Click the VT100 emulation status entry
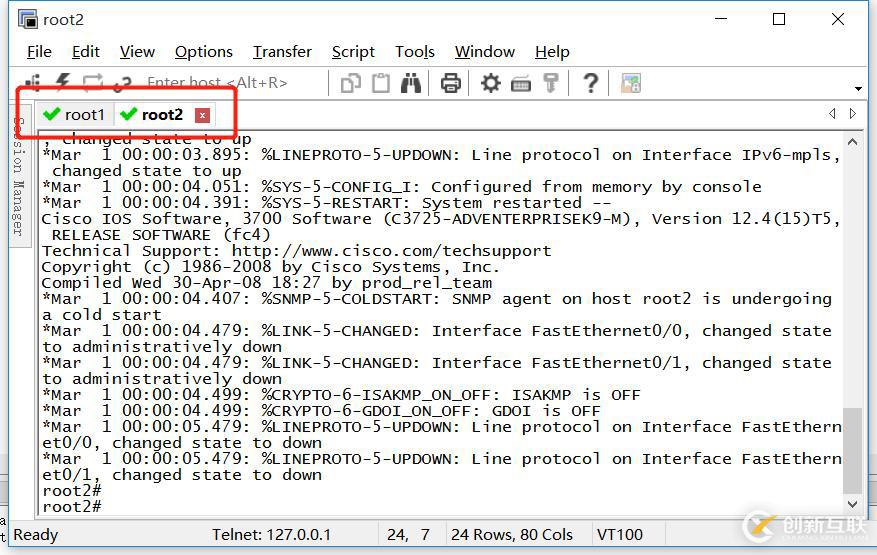Viewport: 877px width, 555px height. (620, 535)
